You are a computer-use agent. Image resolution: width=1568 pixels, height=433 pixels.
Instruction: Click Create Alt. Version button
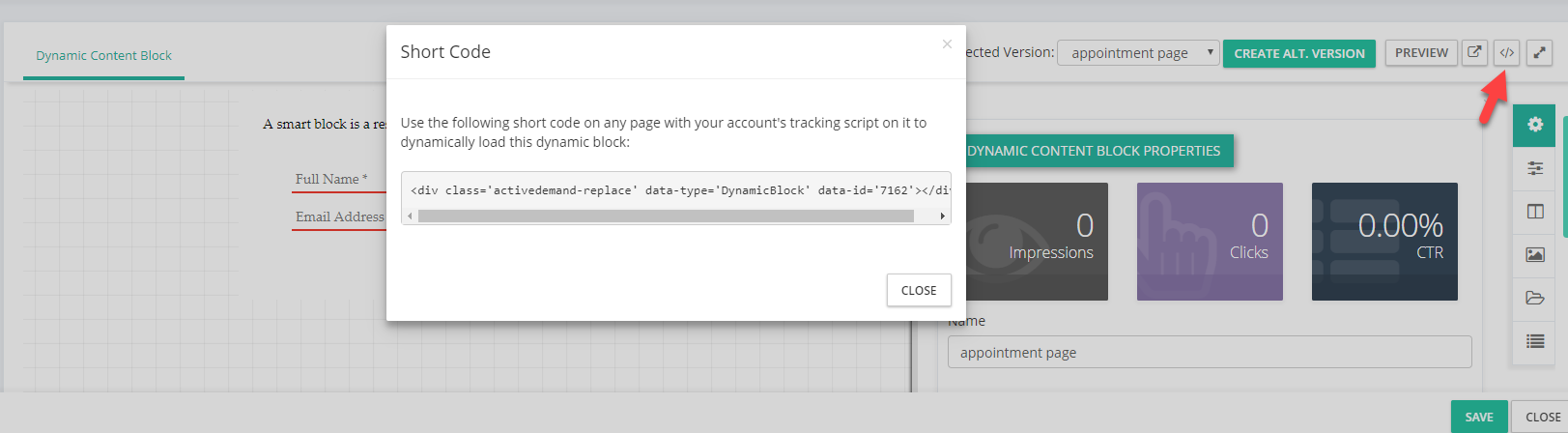click(1299, 54)
